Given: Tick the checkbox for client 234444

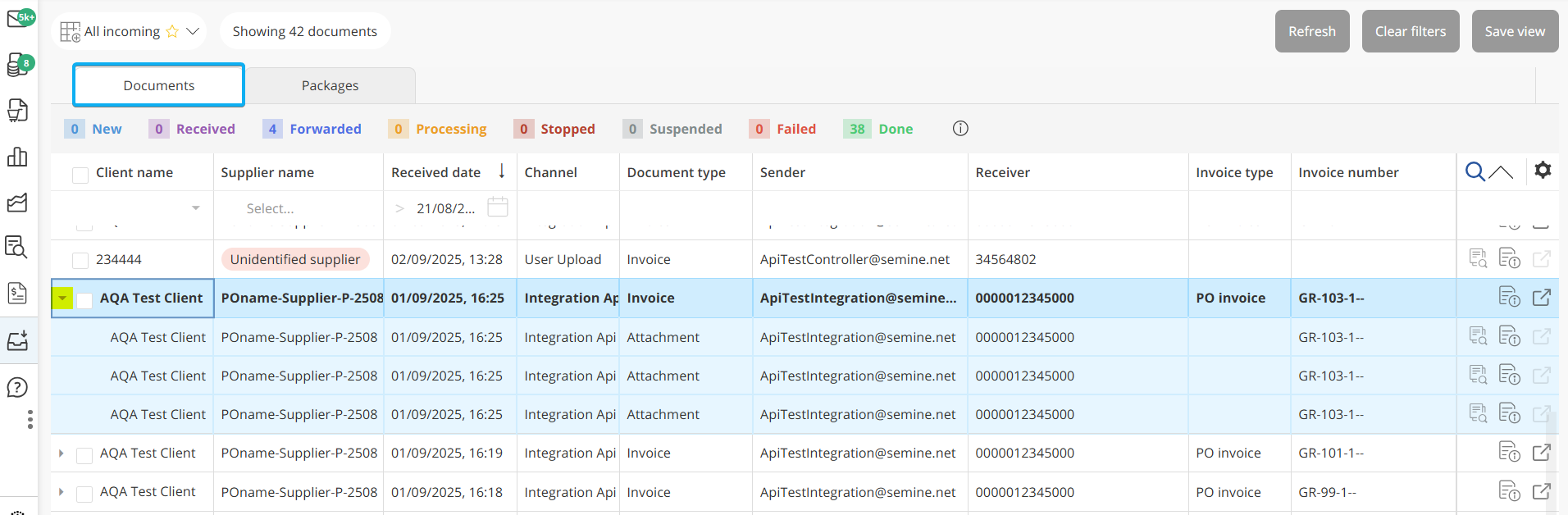Looking at the screenshot, I should (x=80, y=261).
